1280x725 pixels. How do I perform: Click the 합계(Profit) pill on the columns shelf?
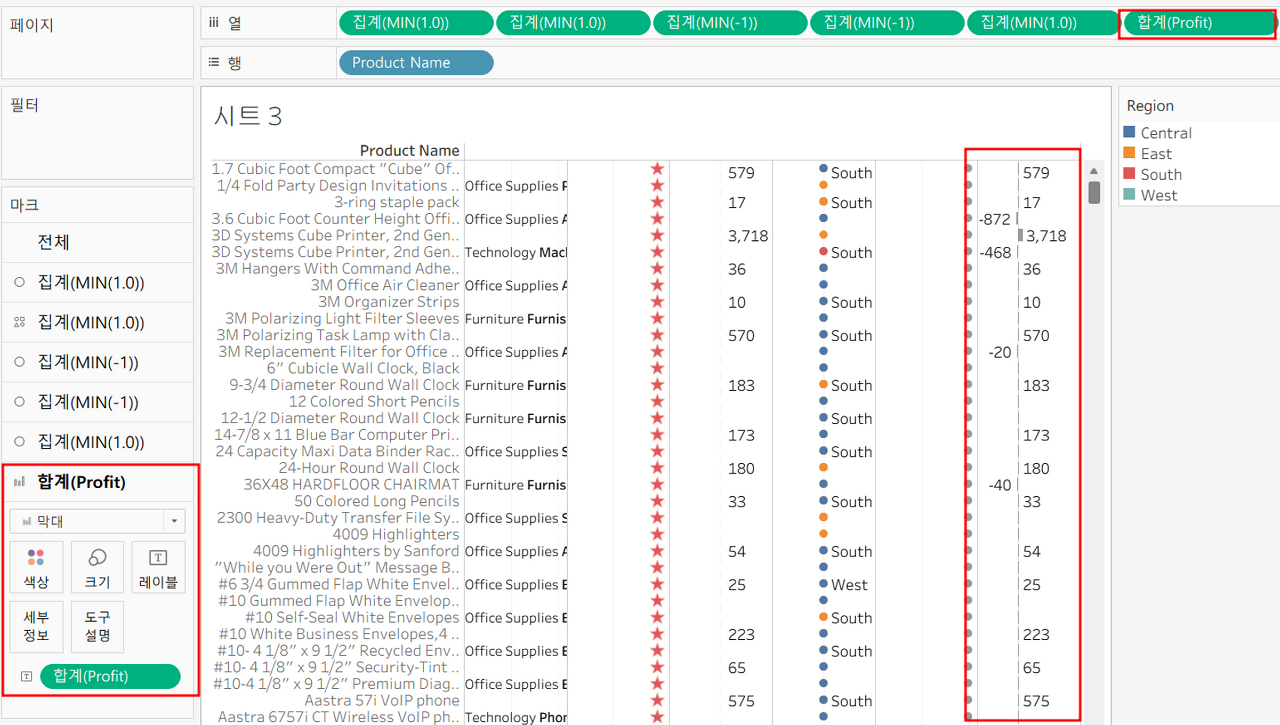point(1198,22)
